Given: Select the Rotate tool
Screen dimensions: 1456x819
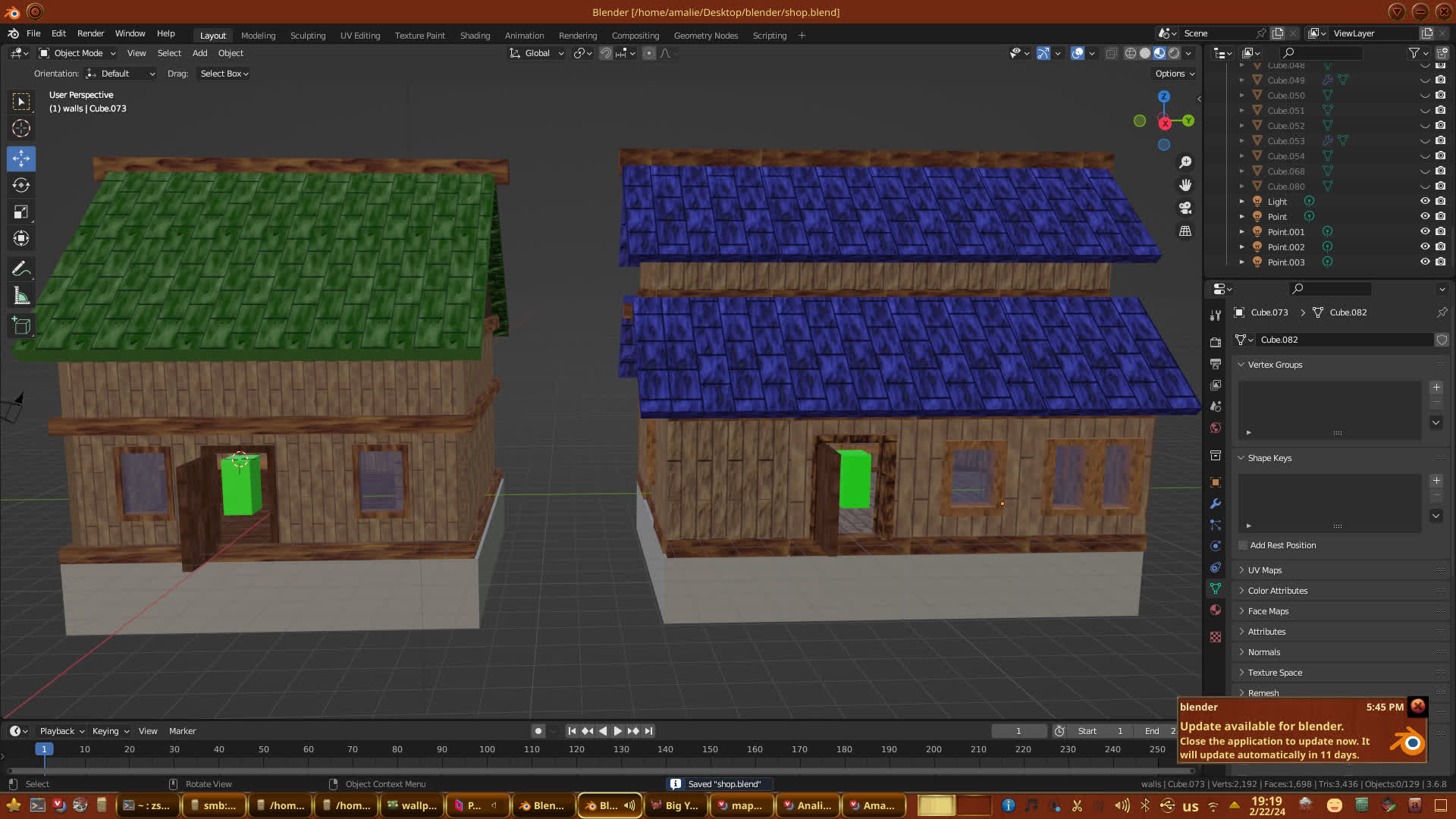Looking at the screenshot, I should 21,185.
